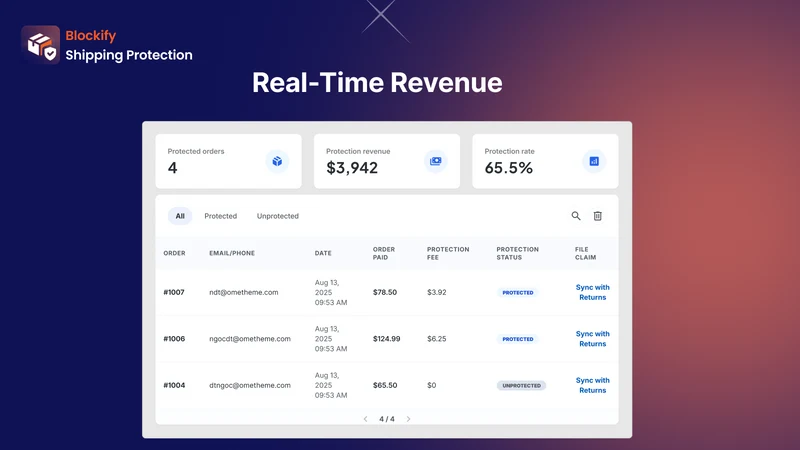Viewport: 800px width, 450px height.
Task: Click the Real-Time Revenue heading
Action: tap(377, 83)
